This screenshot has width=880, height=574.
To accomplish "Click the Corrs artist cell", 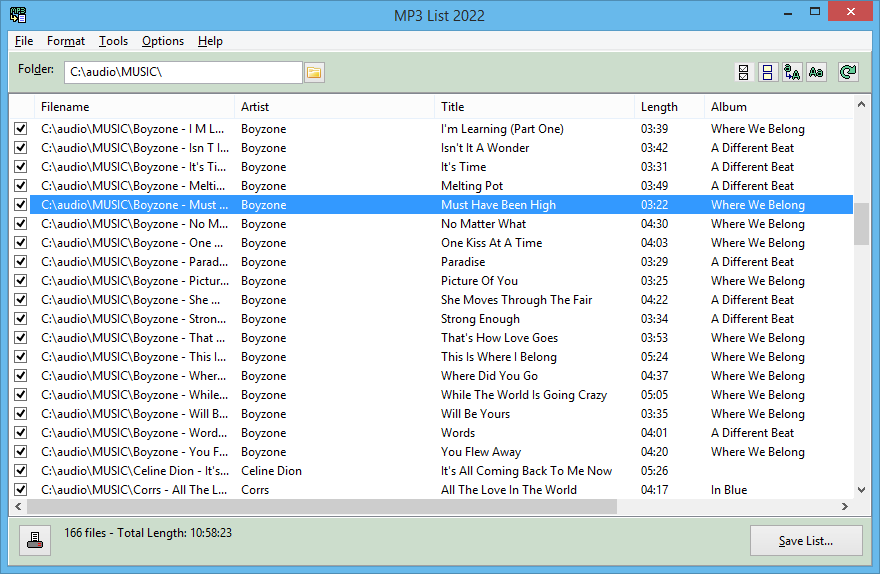I will (x=255, y=490).
